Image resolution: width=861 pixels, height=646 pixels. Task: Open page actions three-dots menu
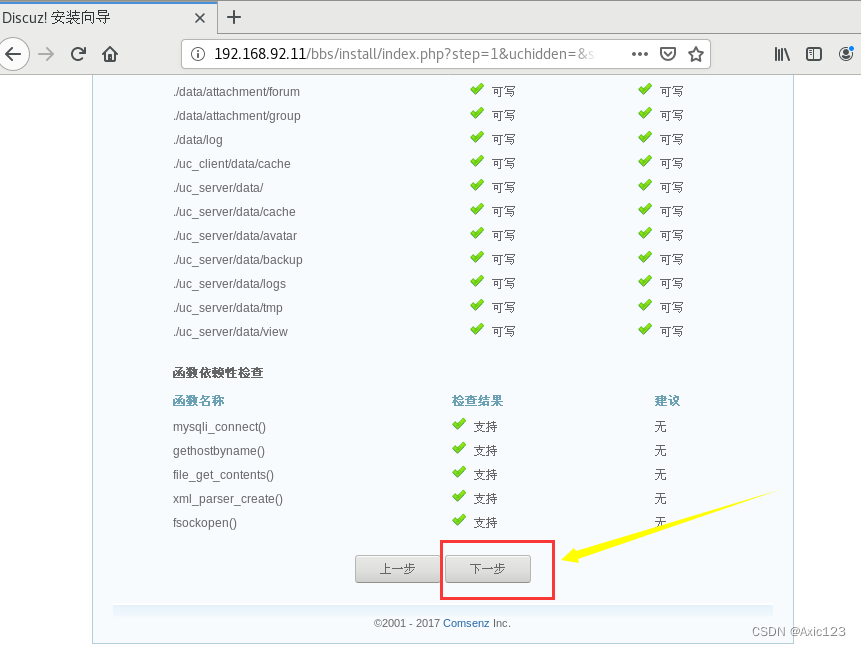click(x=640, y=54)
